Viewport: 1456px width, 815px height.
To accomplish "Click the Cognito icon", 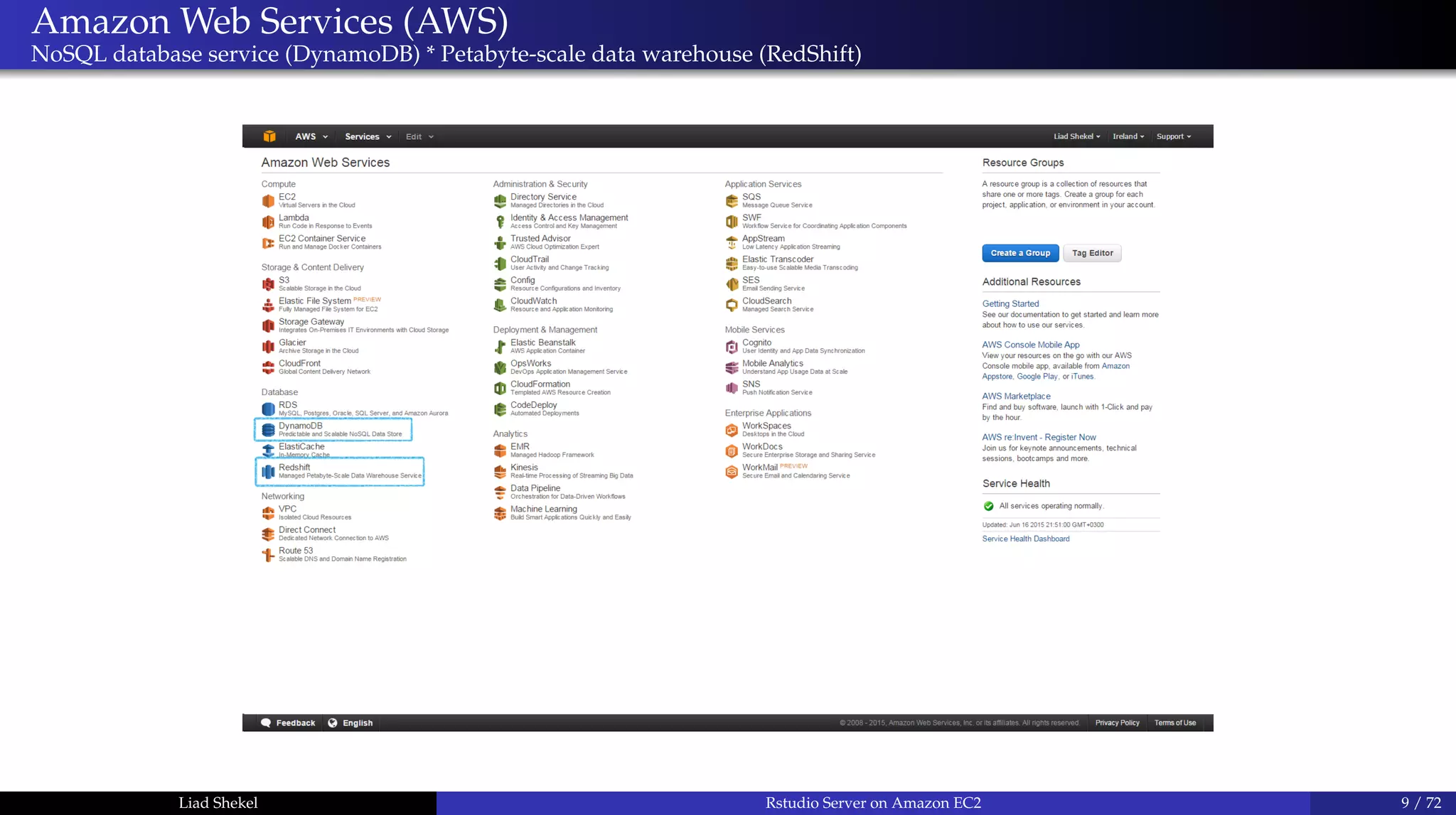I will [x=732, y=347].
